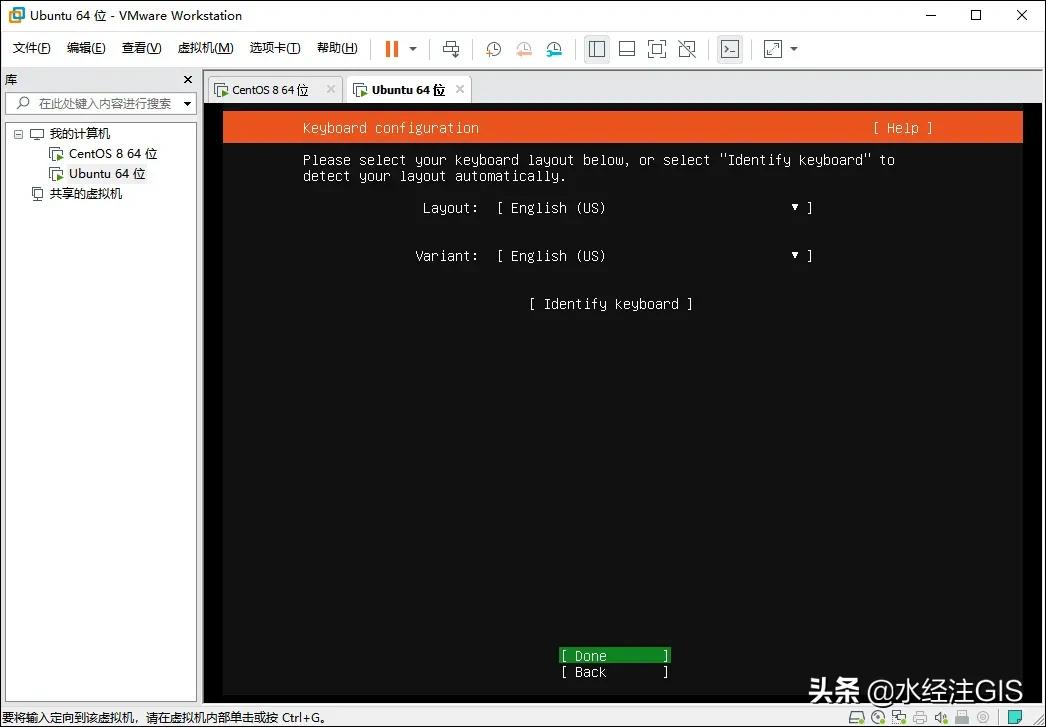The image size is (1046, 727).
Task: Toggle the tab thumbnail bar display
Action: tap(627, 48)
